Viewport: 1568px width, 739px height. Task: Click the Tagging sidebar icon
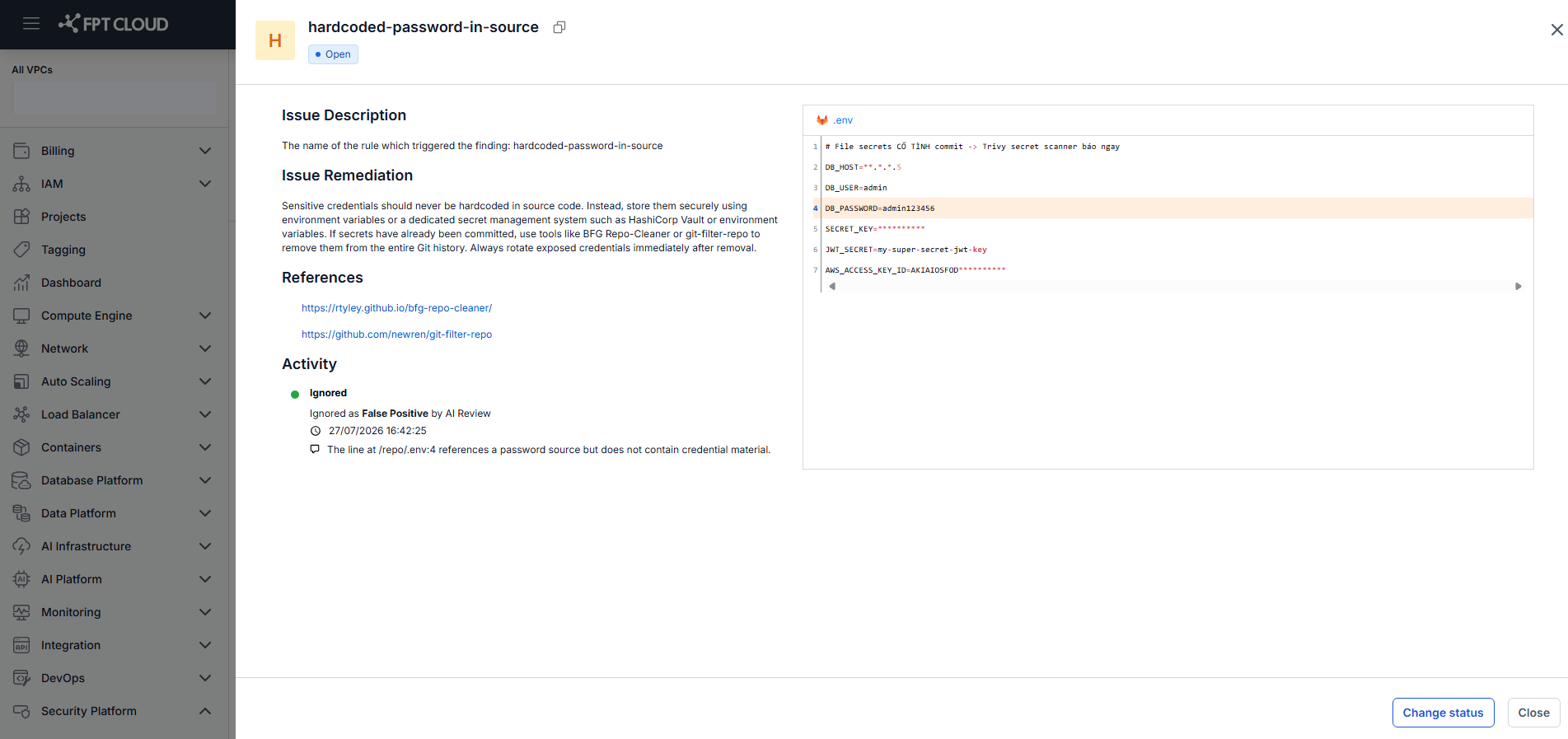(21, 250)
